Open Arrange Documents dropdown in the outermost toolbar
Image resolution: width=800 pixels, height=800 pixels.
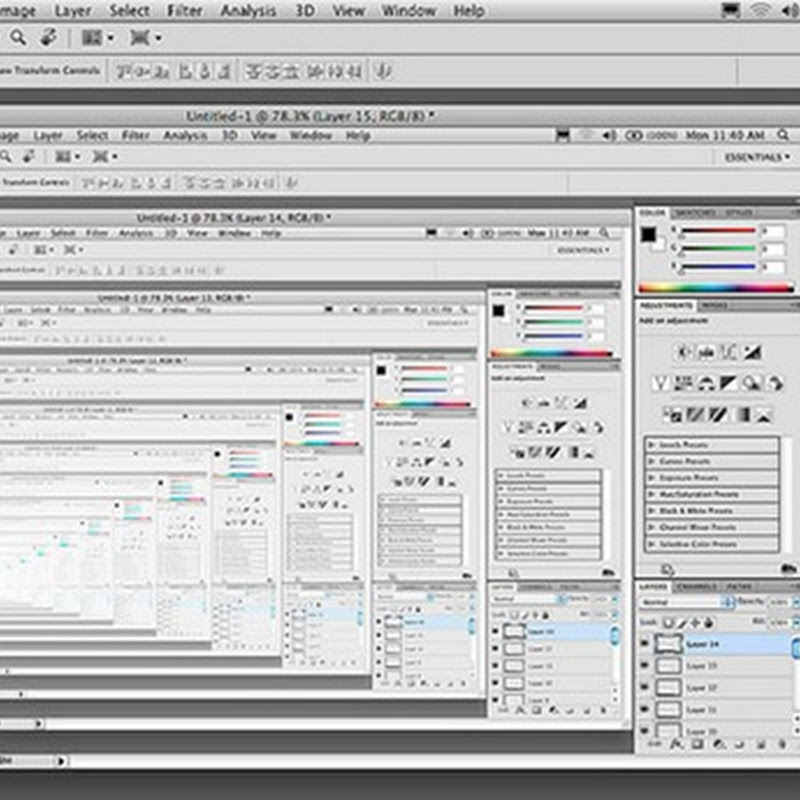(x=98, y=38)
